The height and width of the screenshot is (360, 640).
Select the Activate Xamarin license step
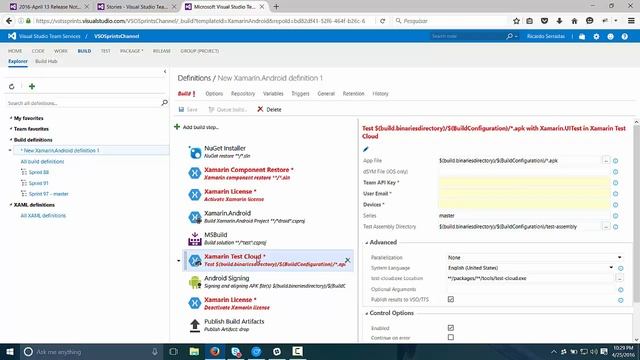point(267,195)
